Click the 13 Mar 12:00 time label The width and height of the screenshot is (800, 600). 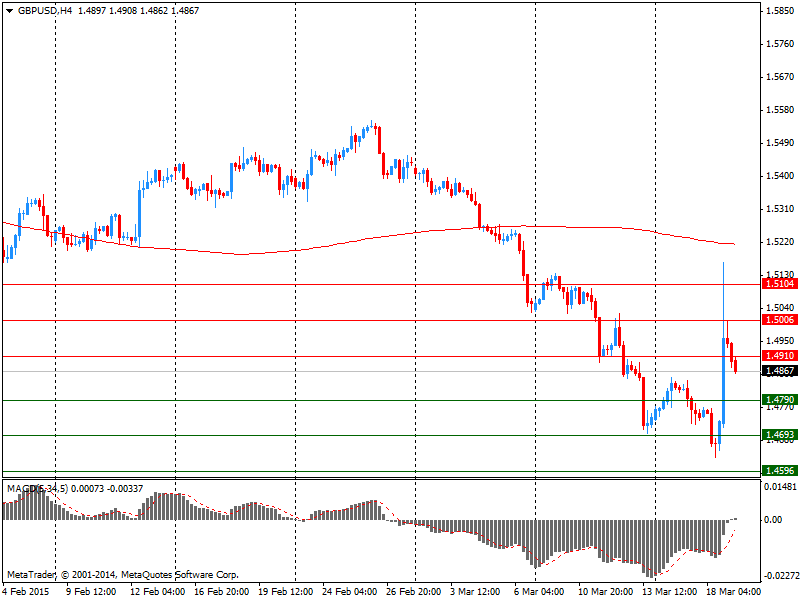(x=669, y=591)
